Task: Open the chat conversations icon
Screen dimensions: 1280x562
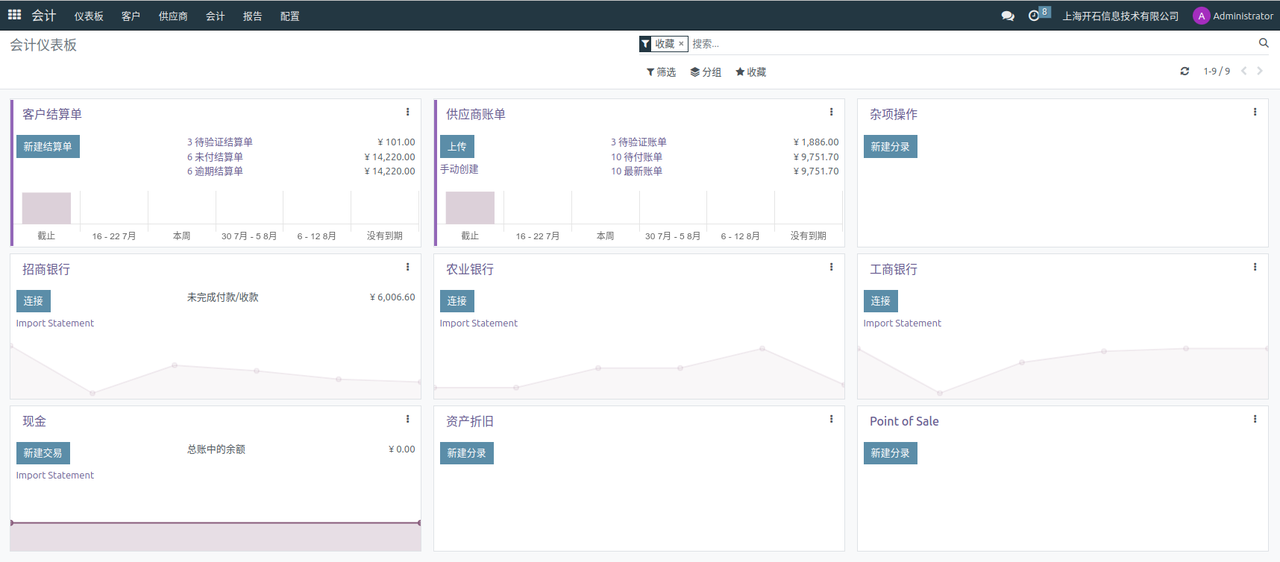Action: point(1007,16)
